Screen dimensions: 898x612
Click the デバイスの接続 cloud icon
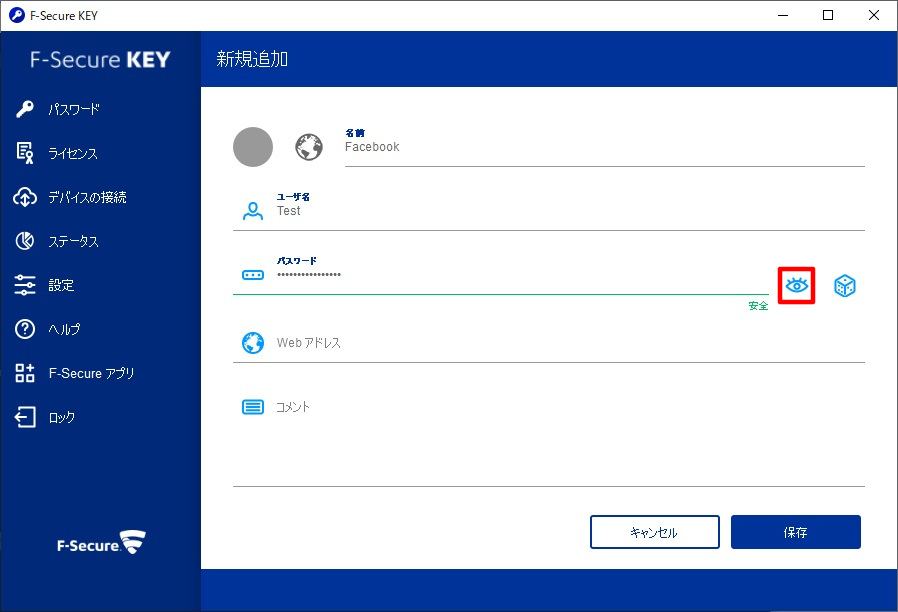tap(26, 197)
